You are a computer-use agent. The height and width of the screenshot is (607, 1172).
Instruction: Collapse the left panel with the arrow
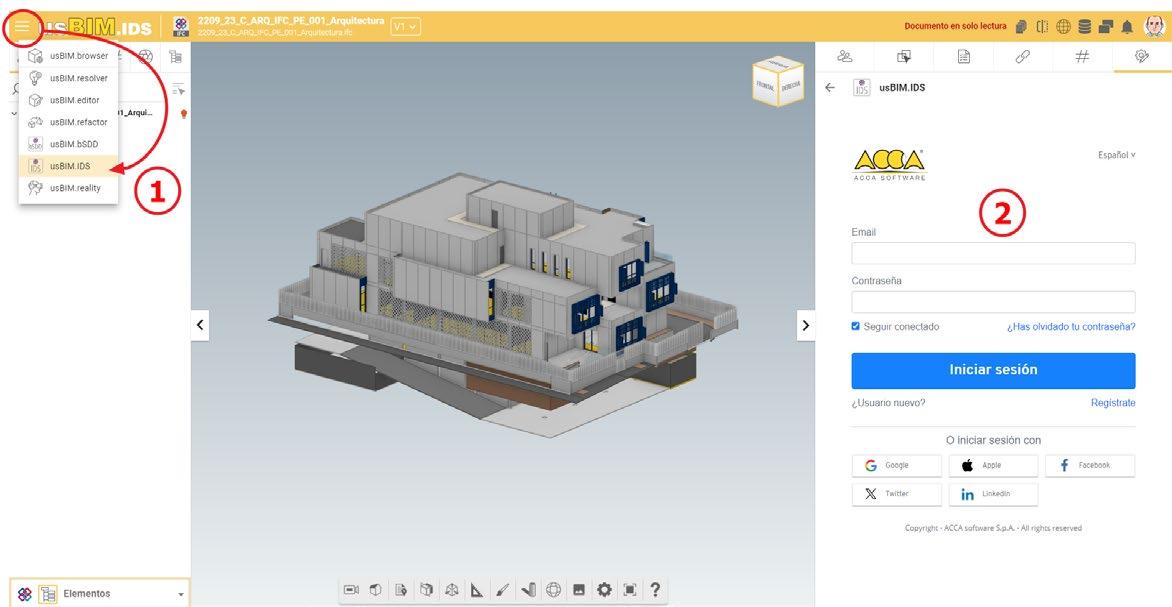200,325
